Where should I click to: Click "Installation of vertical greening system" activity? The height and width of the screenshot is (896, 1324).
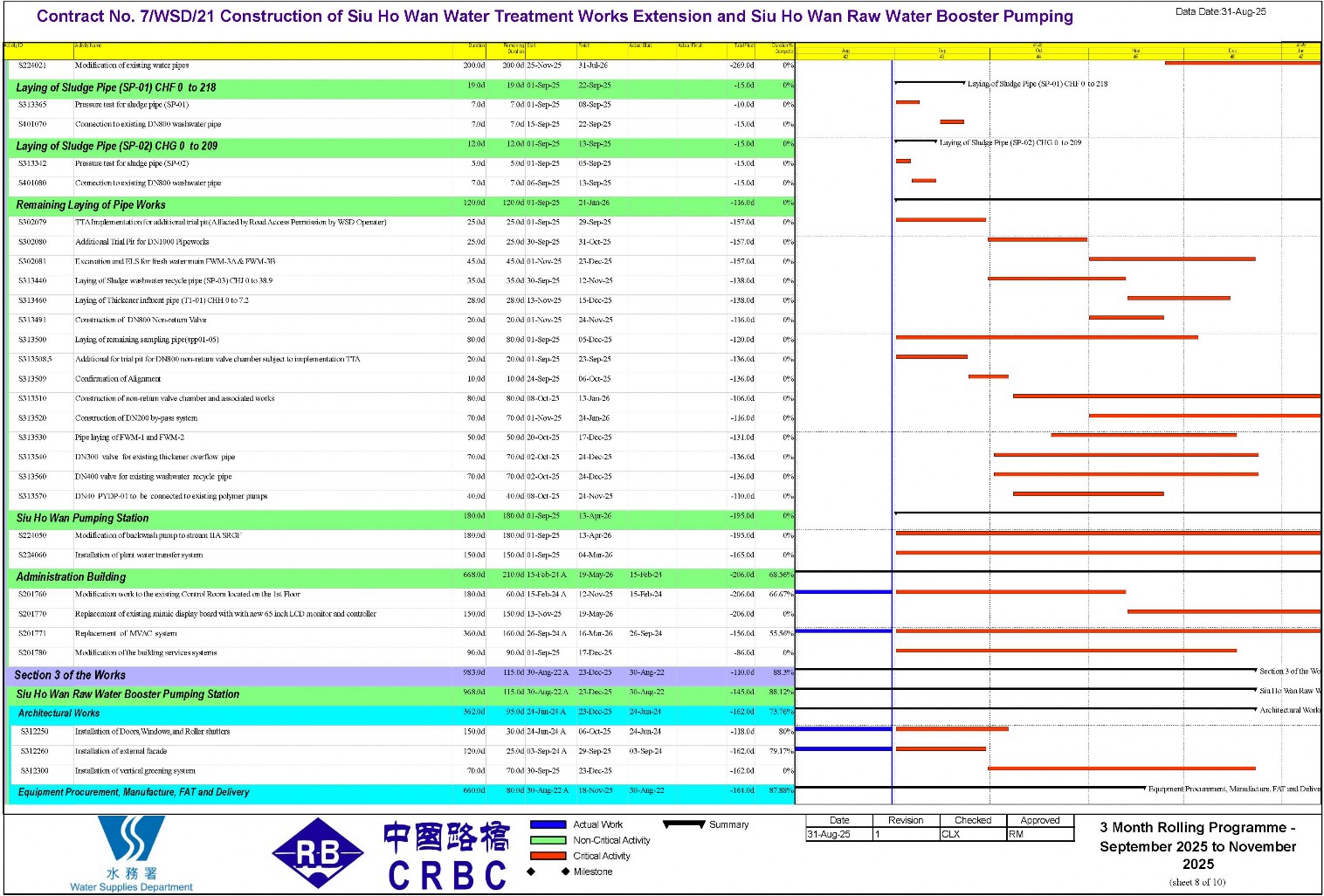click(135, 771)
